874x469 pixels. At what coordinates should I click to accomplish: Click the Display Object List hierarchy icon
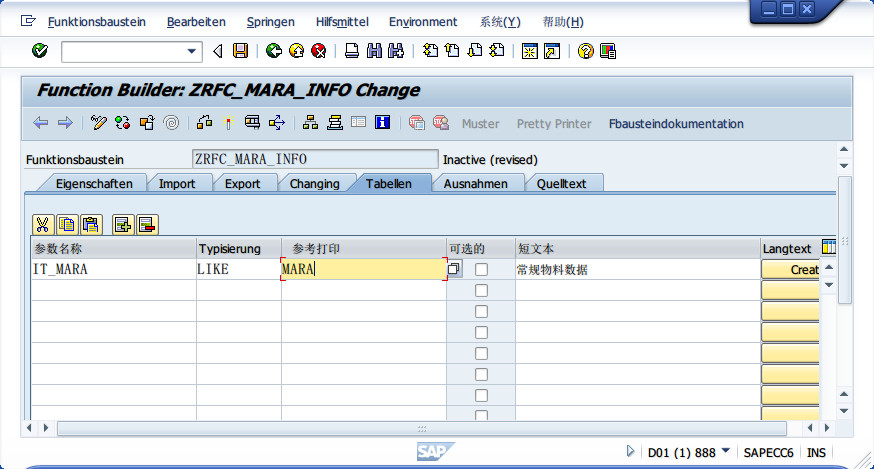click(310, 123)
